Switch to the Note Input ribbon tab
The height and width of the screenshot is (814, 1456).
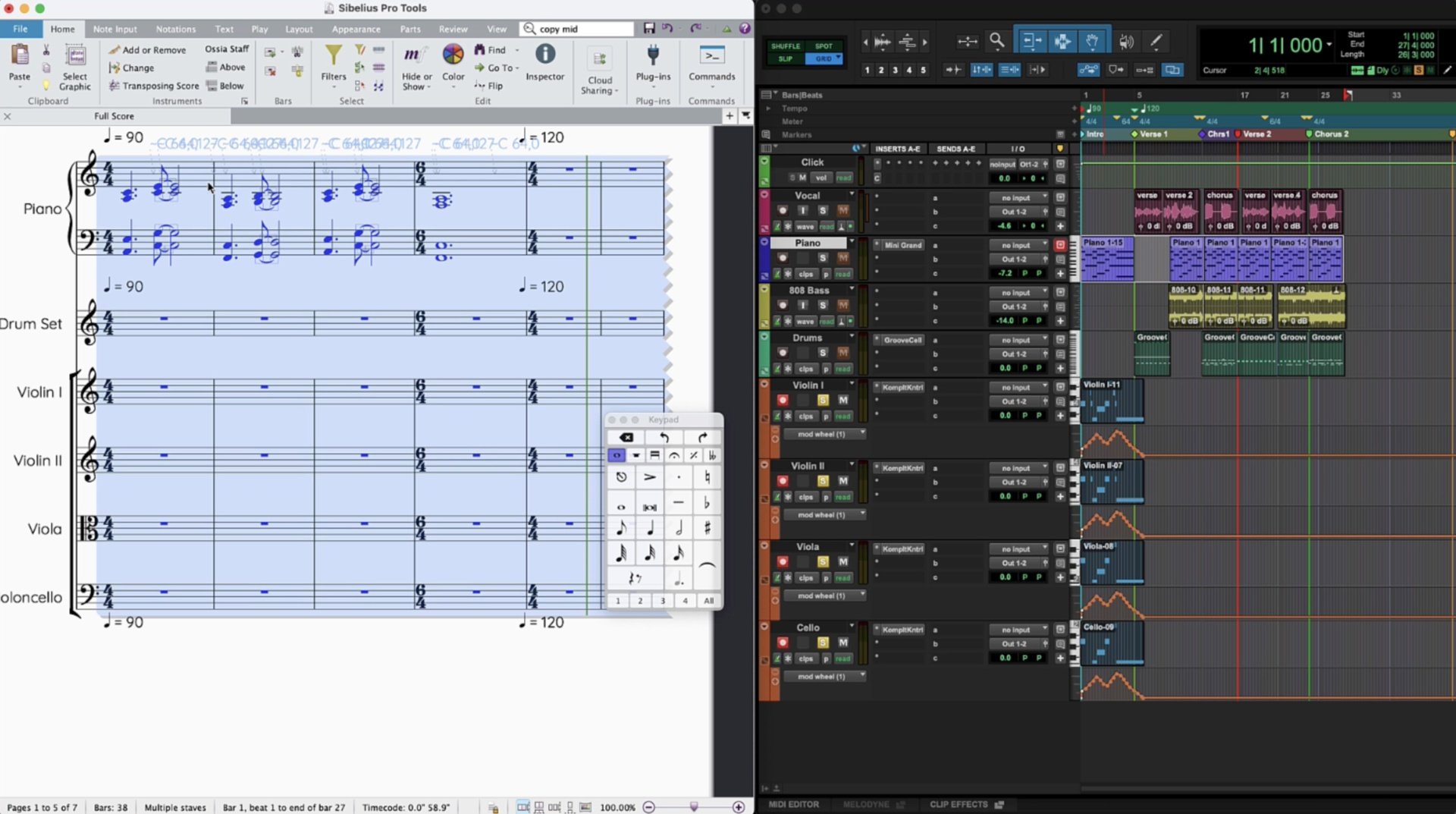click(x=115, y=29)
